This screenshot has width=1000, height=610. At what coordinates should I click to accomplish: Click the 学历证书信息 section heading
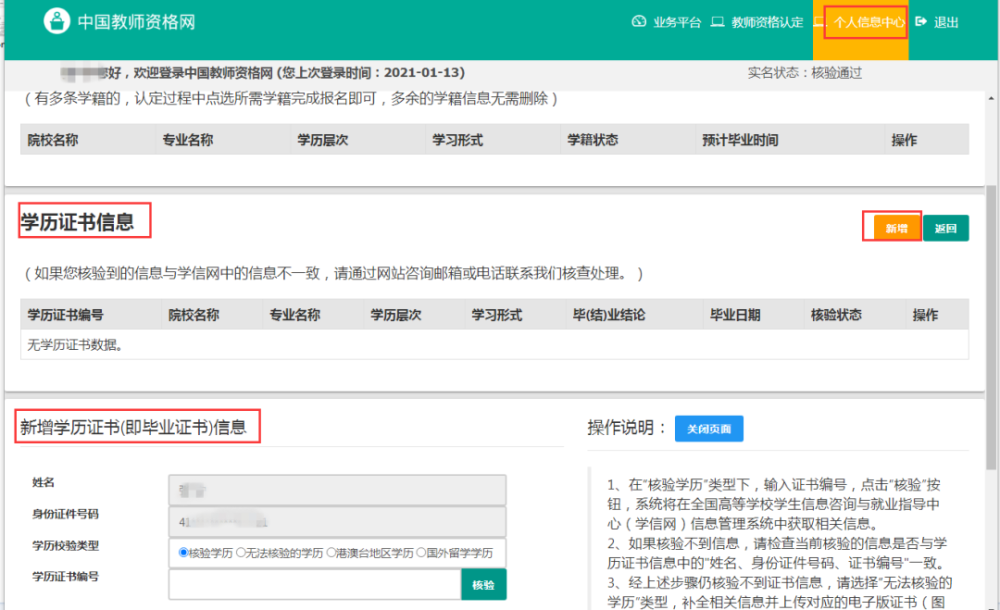click(77, 222)
